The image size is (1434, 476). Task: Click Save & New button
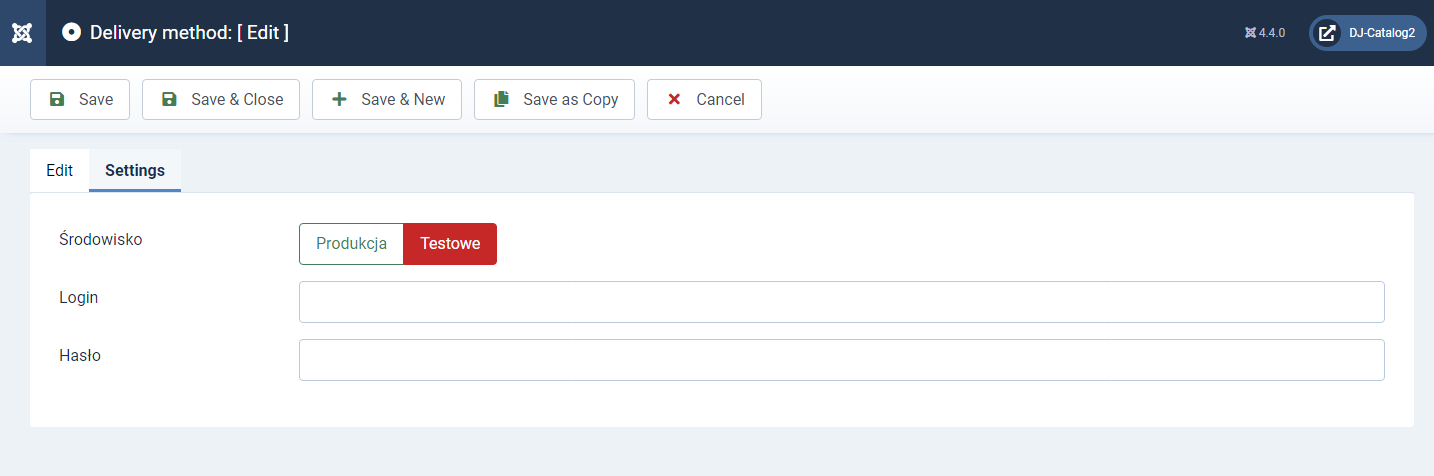tap(387, 100)
